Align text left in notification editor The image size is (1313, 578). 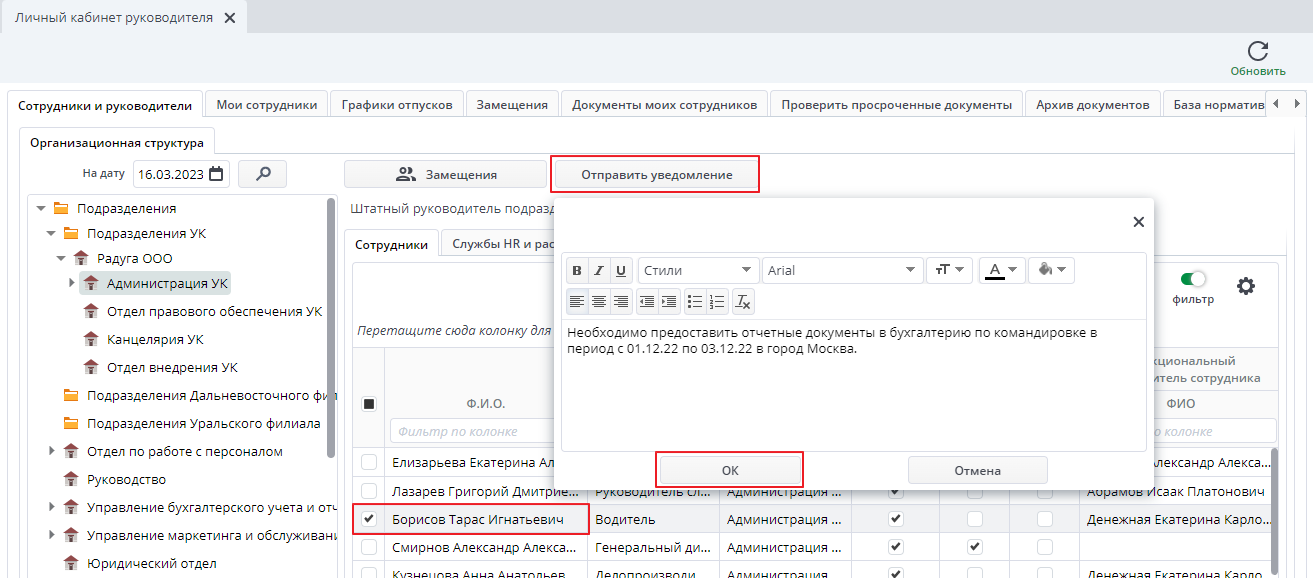point(577,301)
